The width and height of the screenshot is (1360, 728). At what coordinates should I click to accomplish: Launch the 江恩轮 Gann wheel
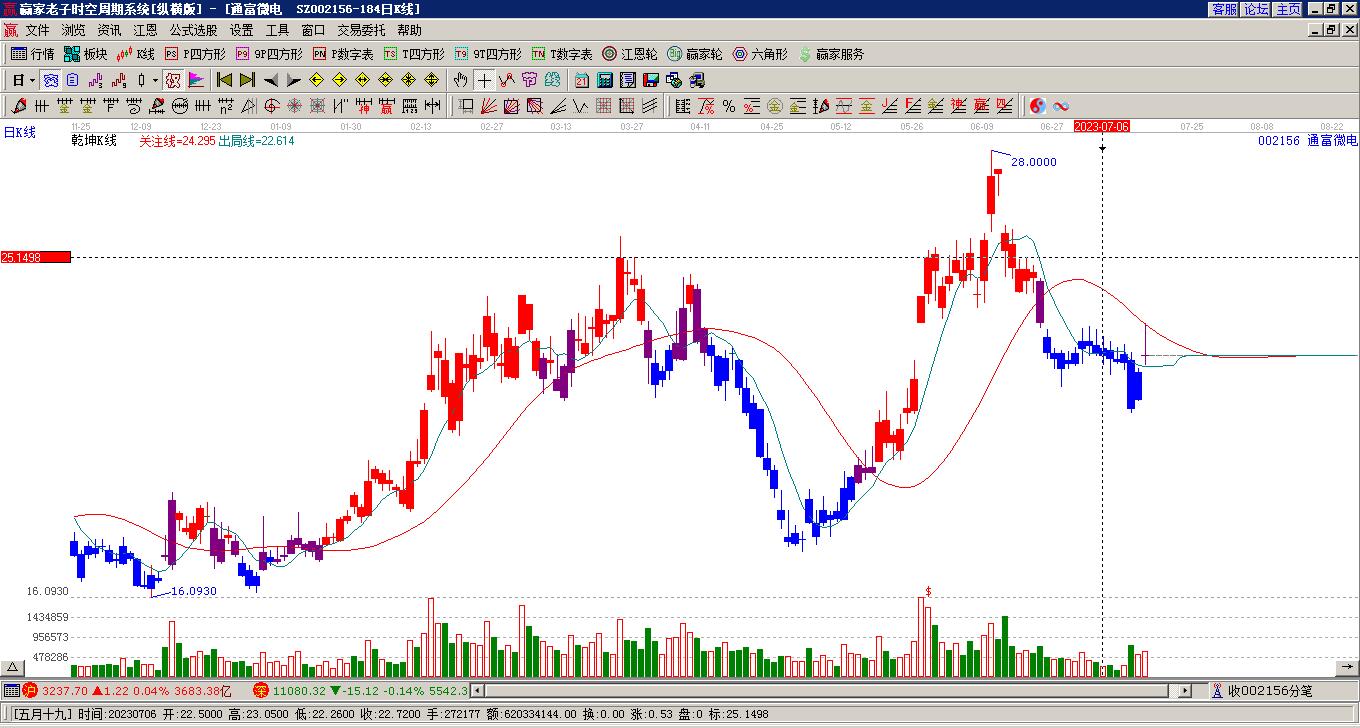[x=630, y=54]
